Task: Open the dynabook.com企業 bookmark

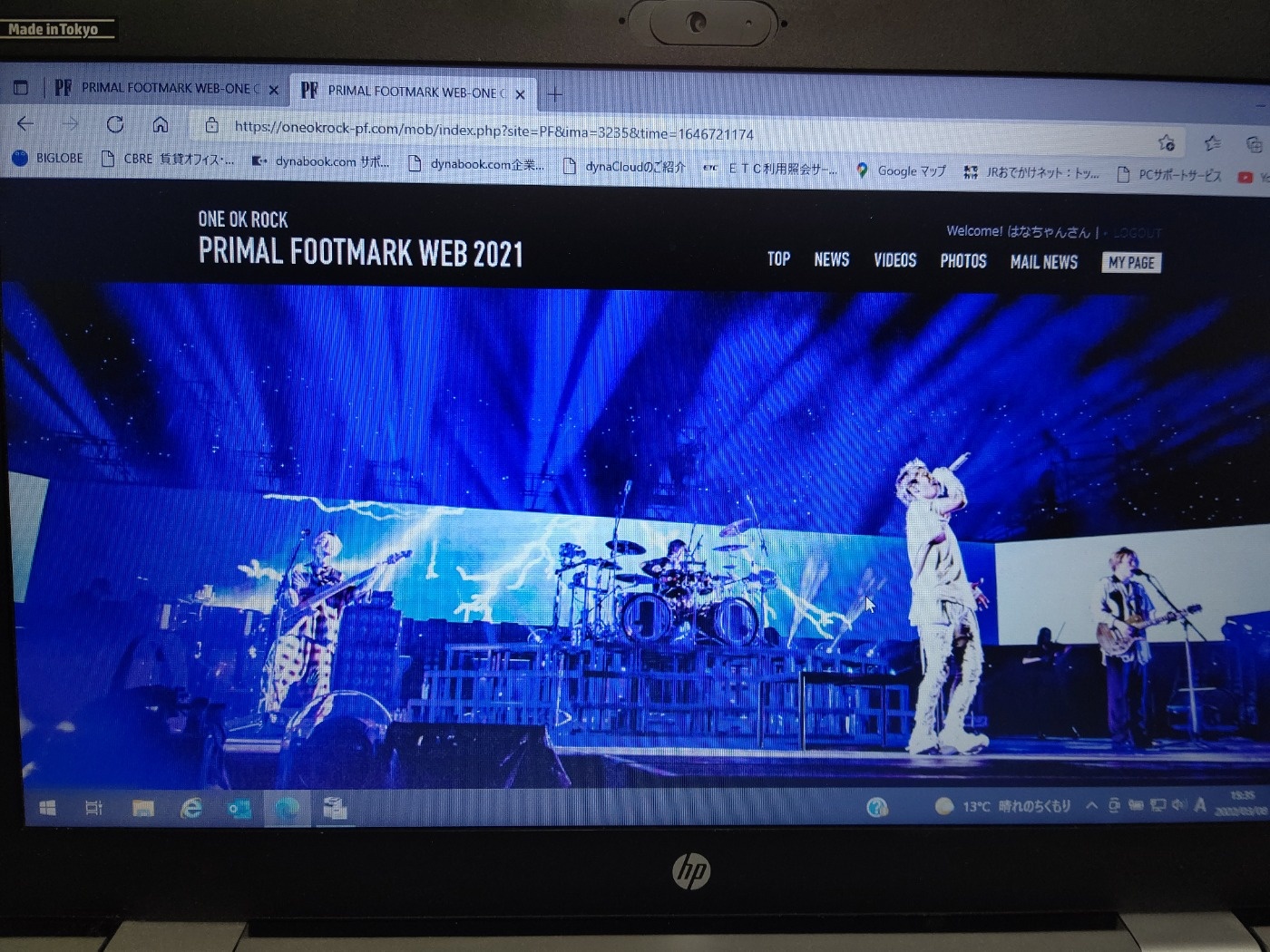Action: [476, 164]
